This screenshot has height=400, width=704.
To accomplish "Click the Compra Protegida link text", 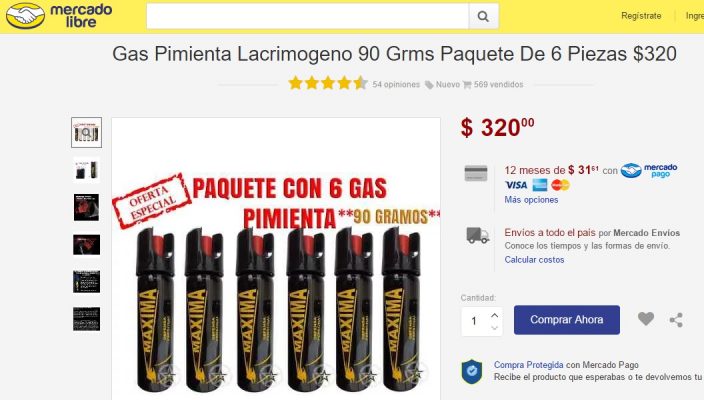I will point(528,365).
